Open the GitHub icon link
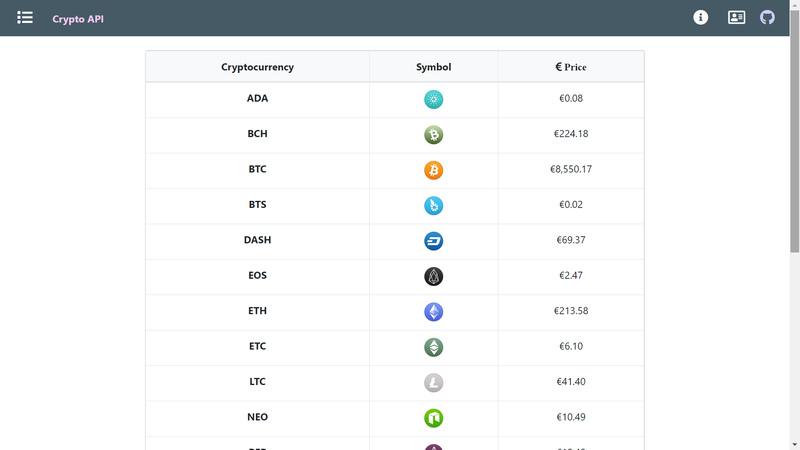The image size is (800, 450). click(767, 17)
